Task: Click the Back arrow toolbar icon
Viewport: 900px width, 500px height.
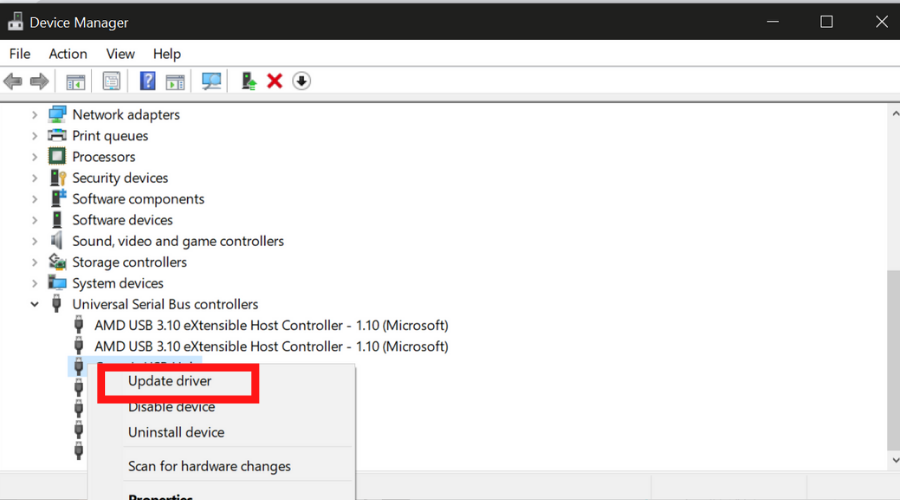Action: click(13, 81)
